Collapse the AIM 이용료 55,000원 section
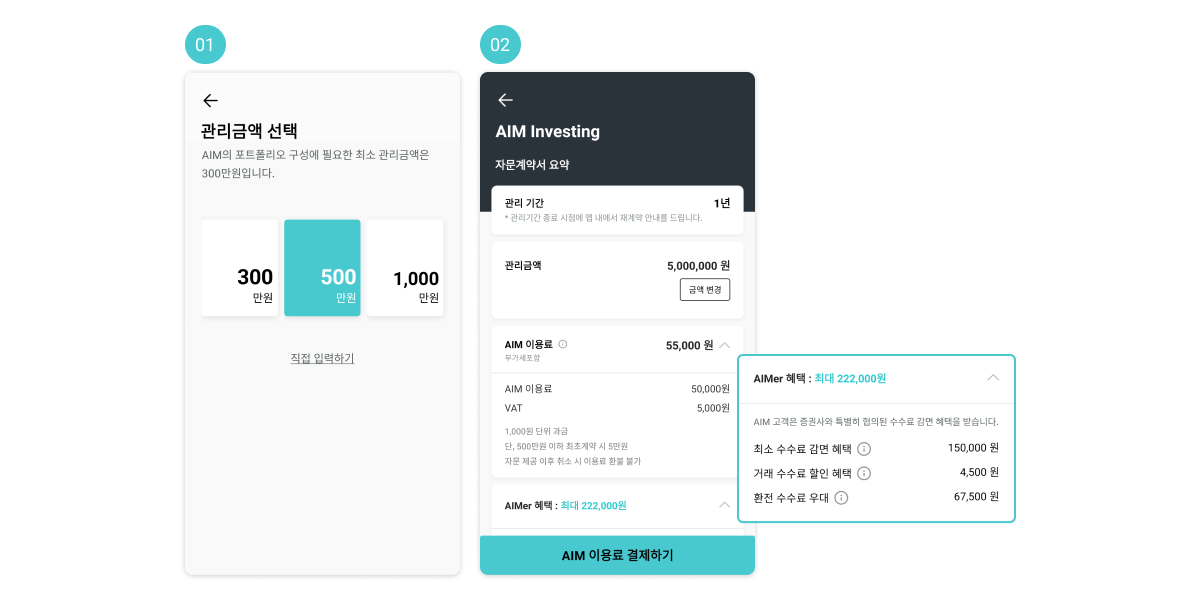Viewport: 1200px width, 600px height. [725, 345]
